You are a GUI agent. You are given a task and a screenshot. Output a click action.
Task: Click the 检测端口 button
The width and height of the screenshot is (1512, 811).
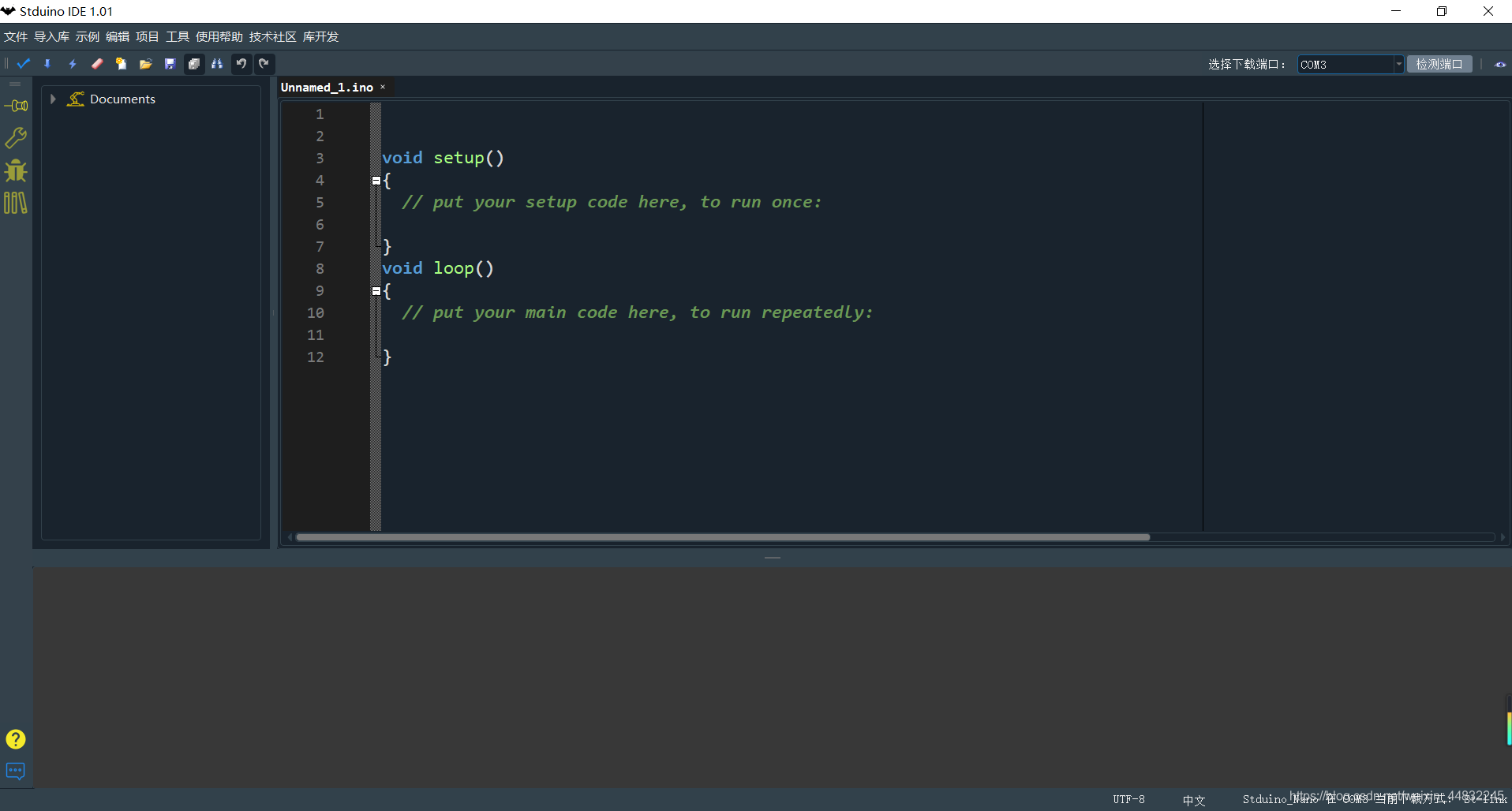1439,65
